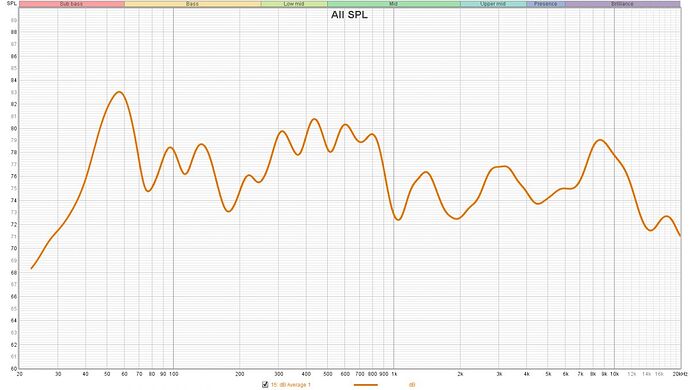
Task: Click the dB value readout in legend
Action: [x=412, y=385]
